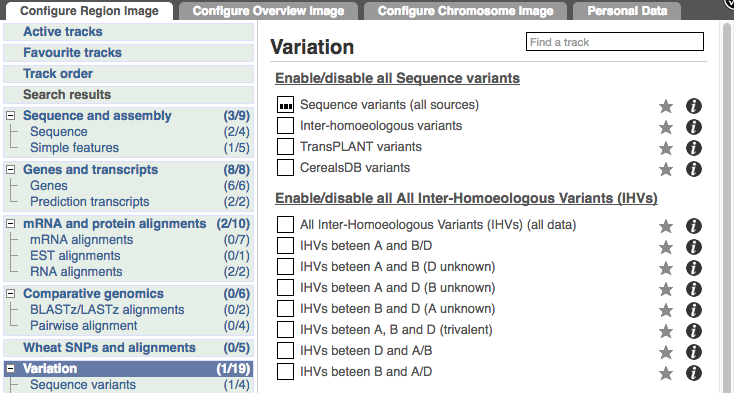Favourite the IHVs beteen A and B/D track
Screen dimensions: 734x393
[666, 247]
